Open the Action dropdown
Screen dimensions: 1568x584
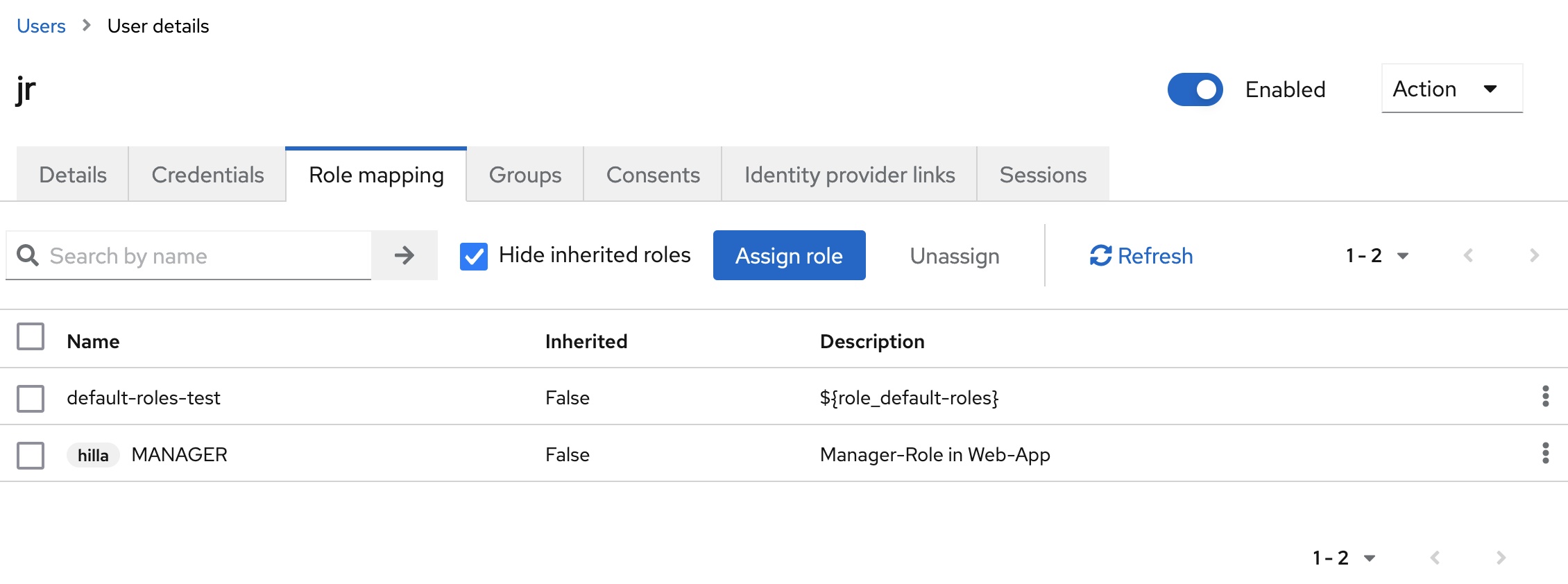[1452, 89]
